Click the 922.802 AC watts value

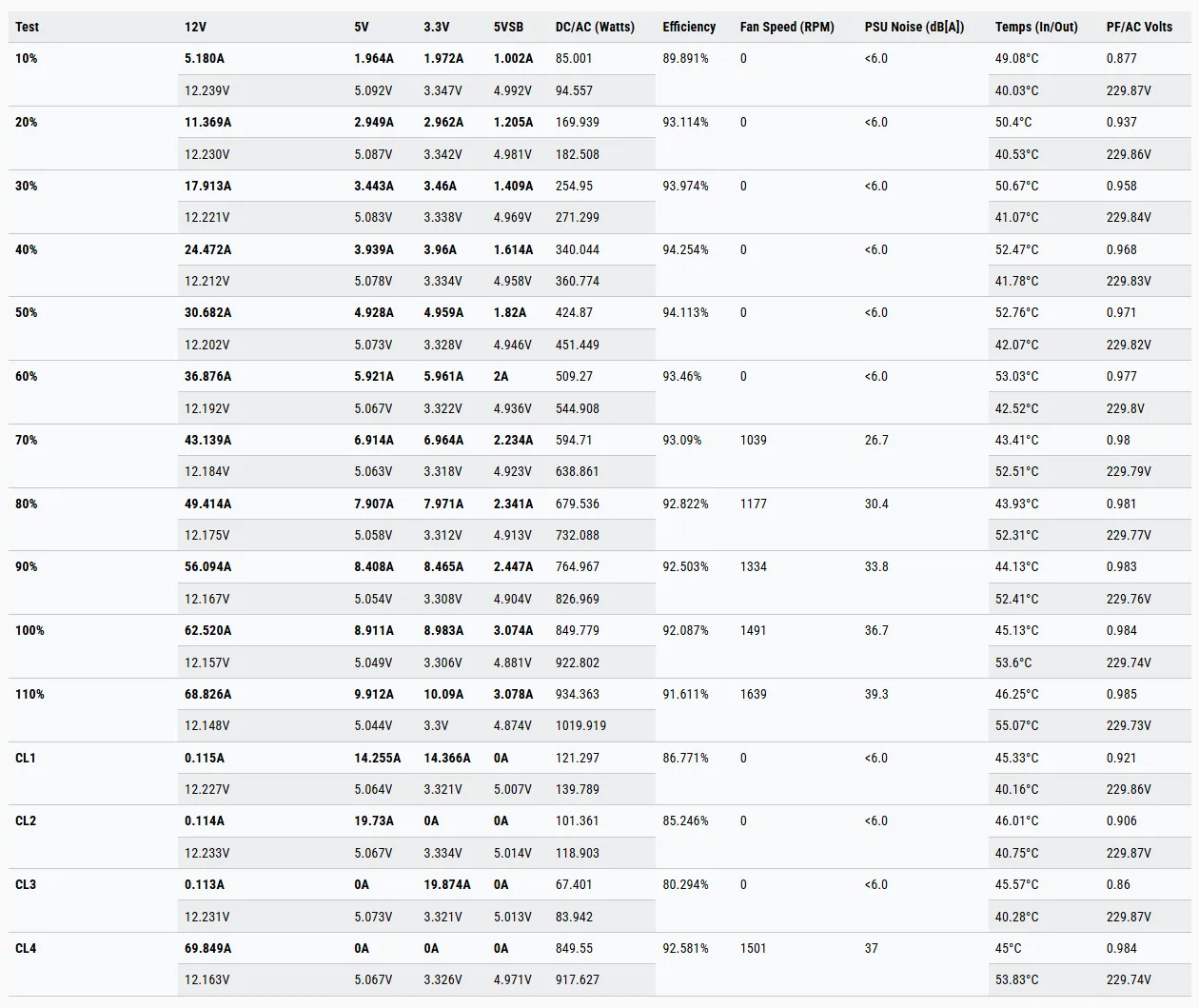[x=578, y=662]
